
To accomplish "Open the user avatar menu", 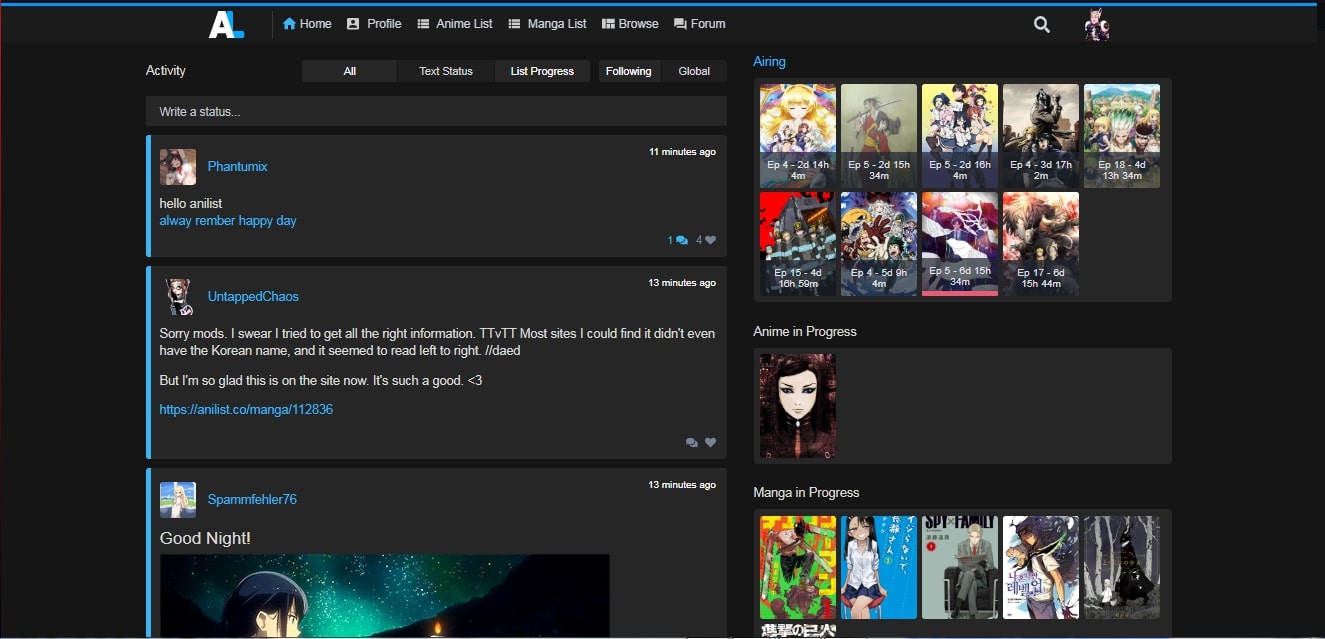I will (x=1097, y=25).
